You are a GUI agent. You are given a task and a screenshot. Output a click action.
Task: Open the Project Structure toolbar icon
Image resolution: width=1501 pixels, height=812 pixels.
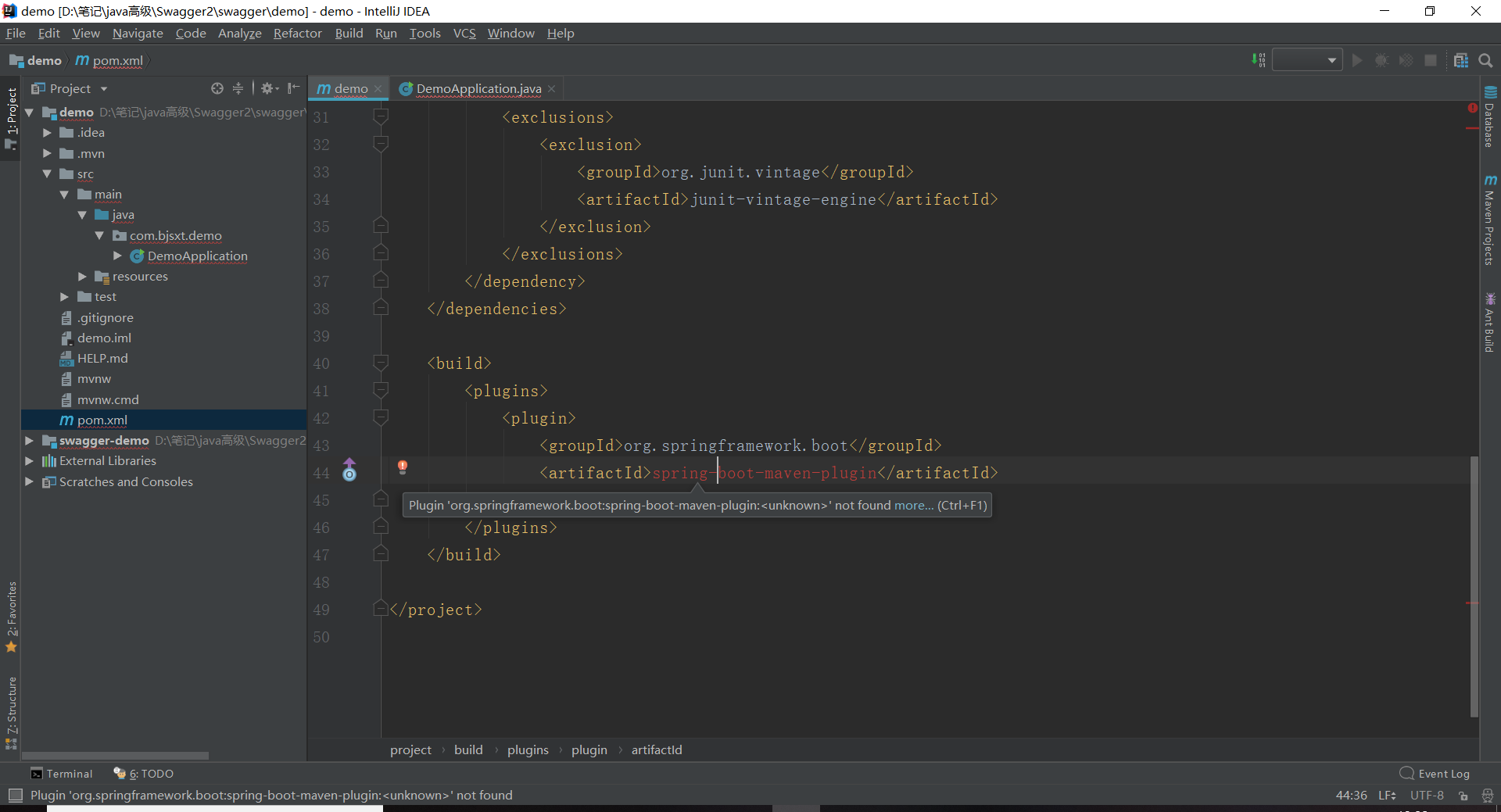point(1460,60)
